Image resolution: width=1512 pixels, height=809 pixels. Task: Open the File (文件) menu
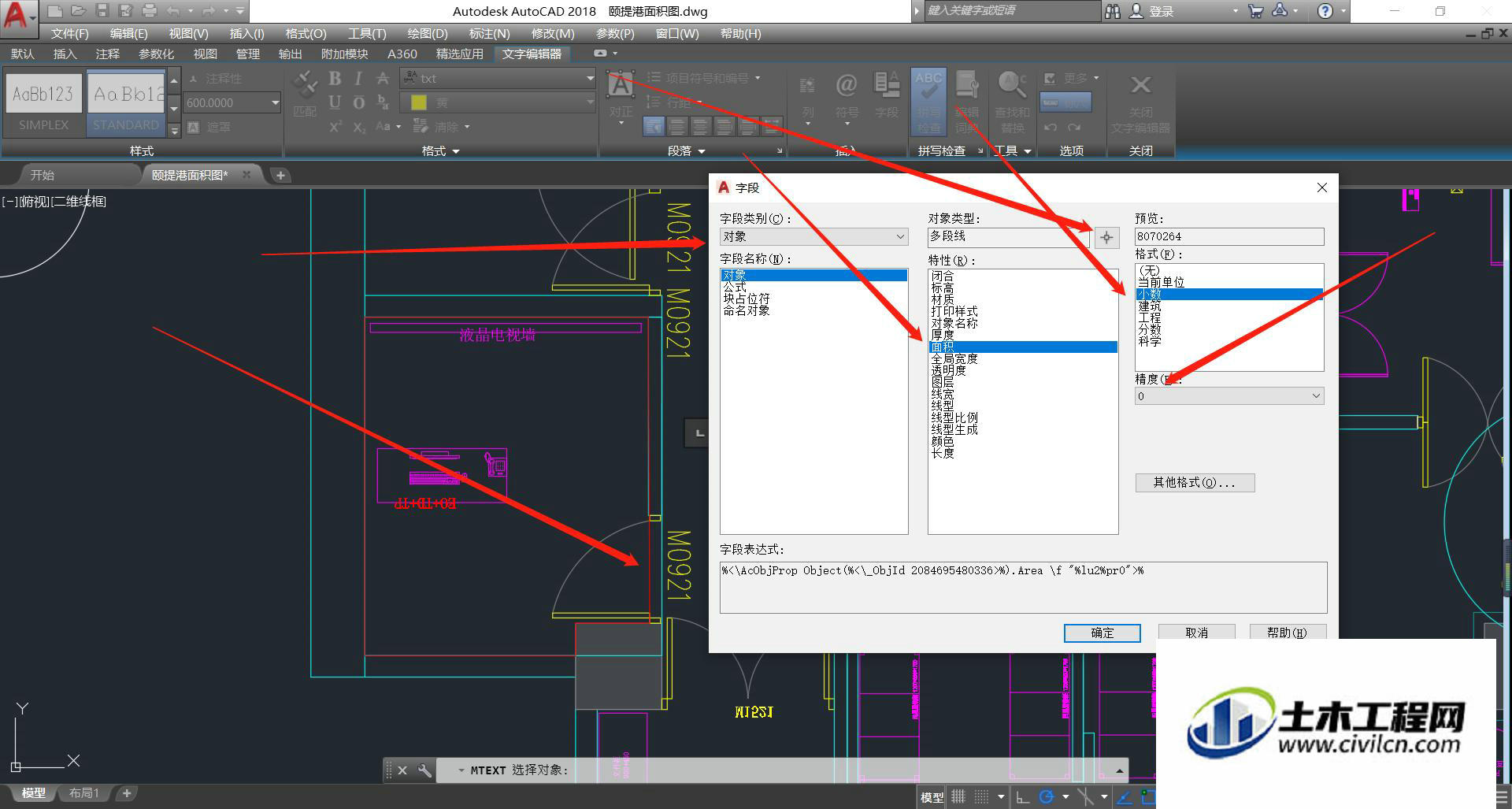pyautogui.click(x=69, y=34)
